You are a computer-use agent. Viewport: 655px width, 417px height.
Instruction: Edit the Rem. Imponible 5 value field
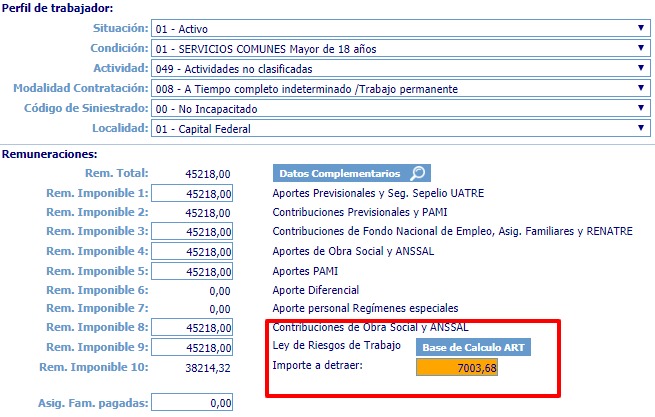(x=193, y=271)
